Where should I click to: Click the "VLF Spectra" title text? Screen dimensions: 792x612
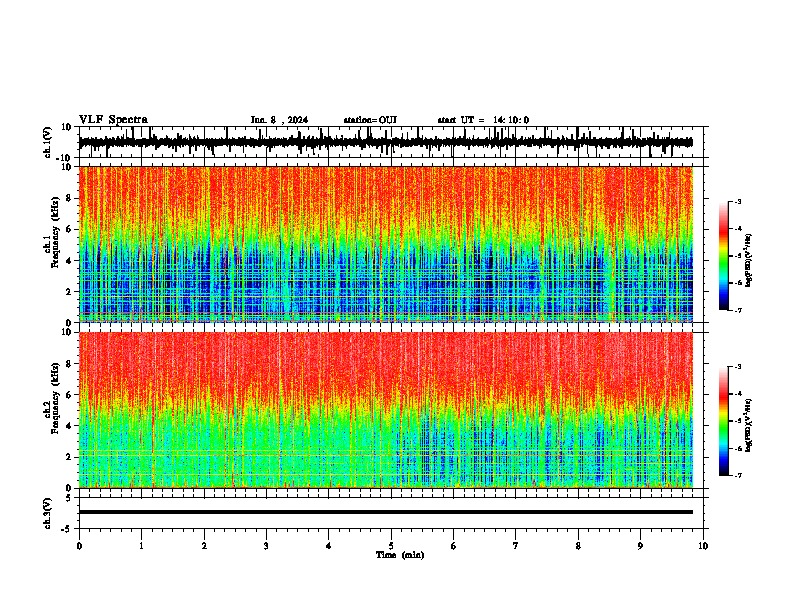point(113,120)
